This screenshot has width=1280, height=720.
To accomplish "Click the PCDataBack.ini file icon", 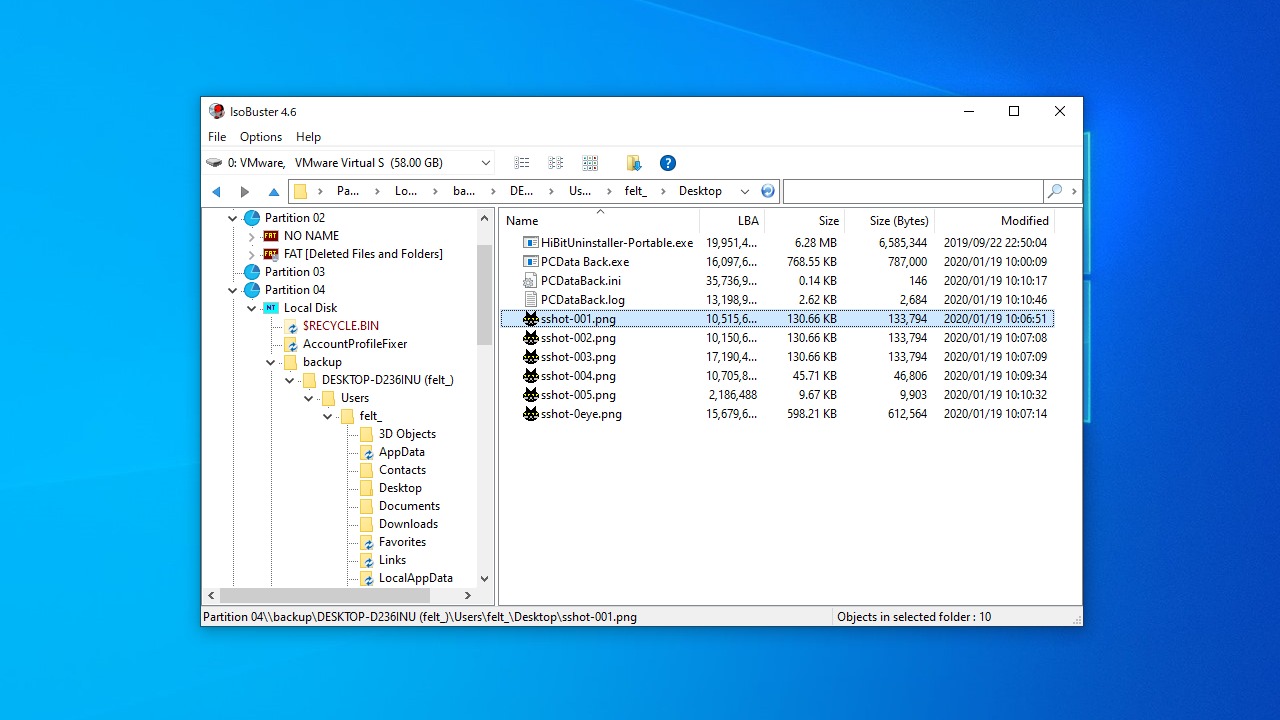I will point(531,281).
